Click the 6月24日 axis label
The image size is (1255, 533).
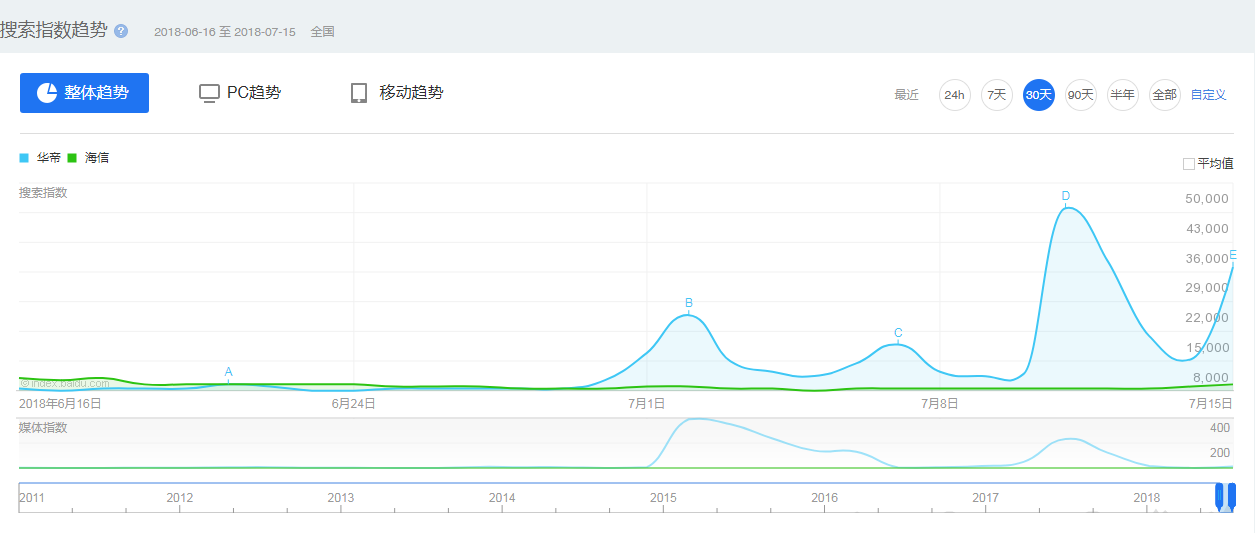[354, 404]
